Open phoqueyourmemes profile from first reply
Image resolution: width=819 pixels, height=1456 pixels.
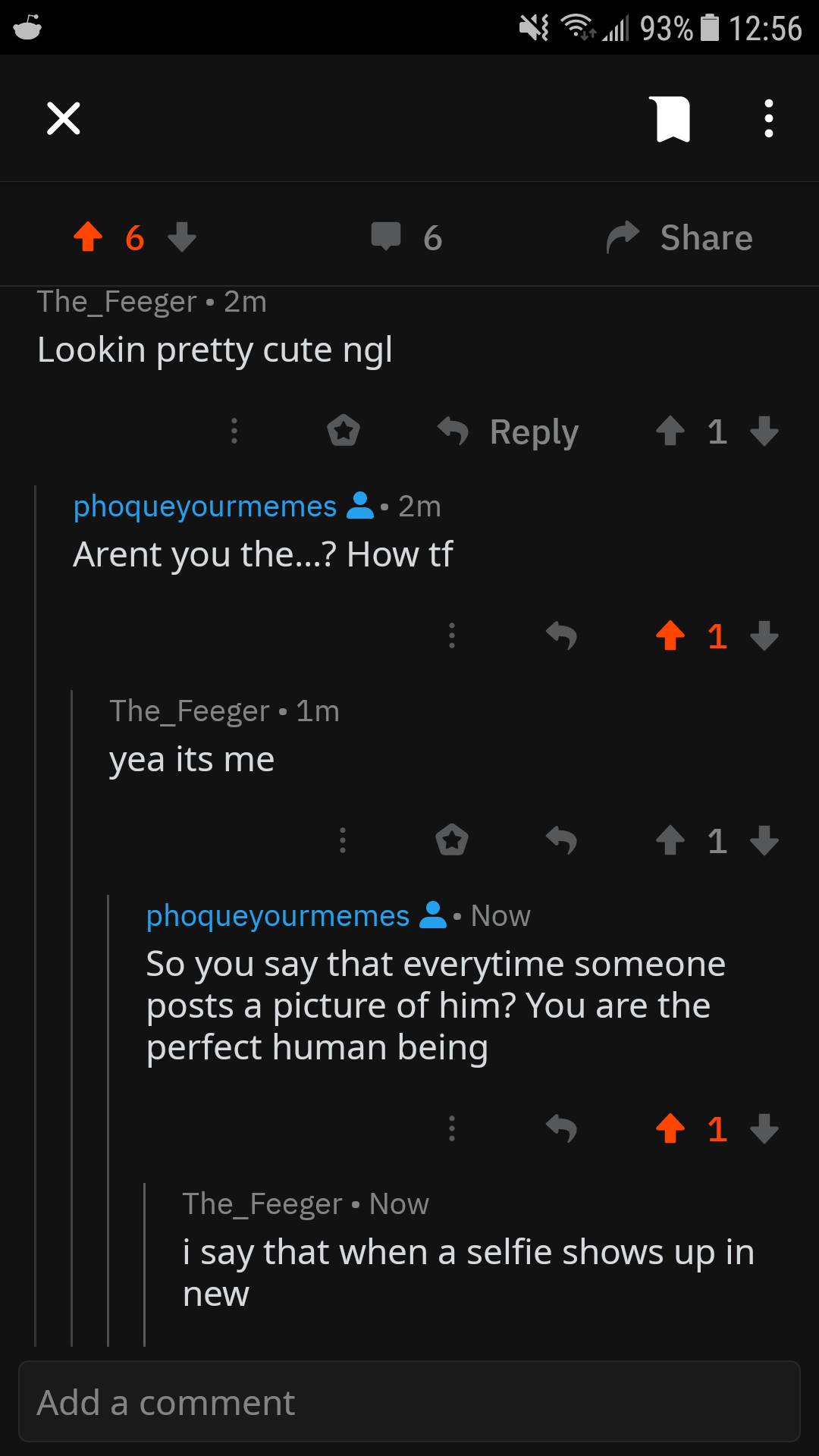pos(205,506)
